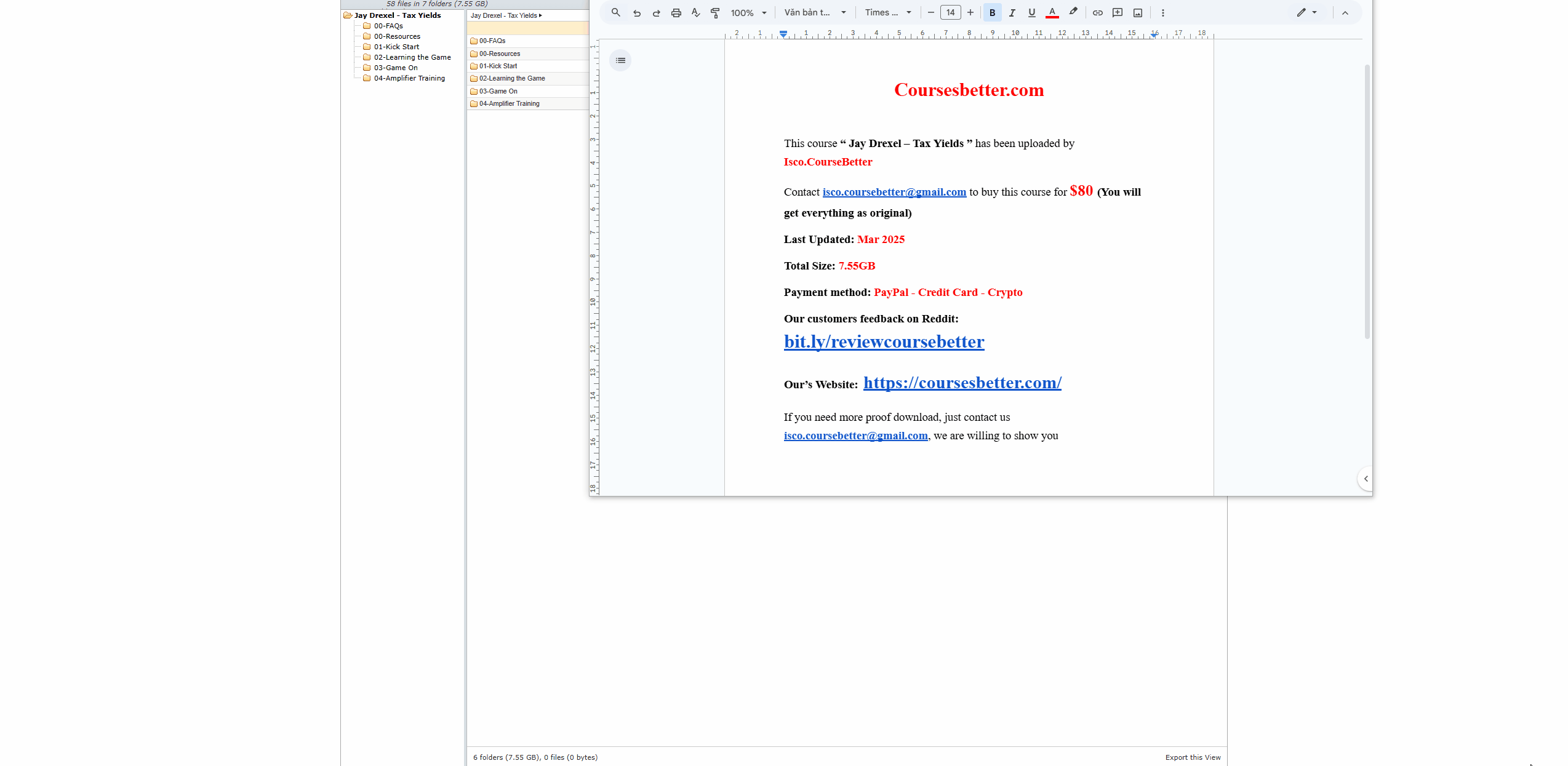Insert a link

point(1098,12)
